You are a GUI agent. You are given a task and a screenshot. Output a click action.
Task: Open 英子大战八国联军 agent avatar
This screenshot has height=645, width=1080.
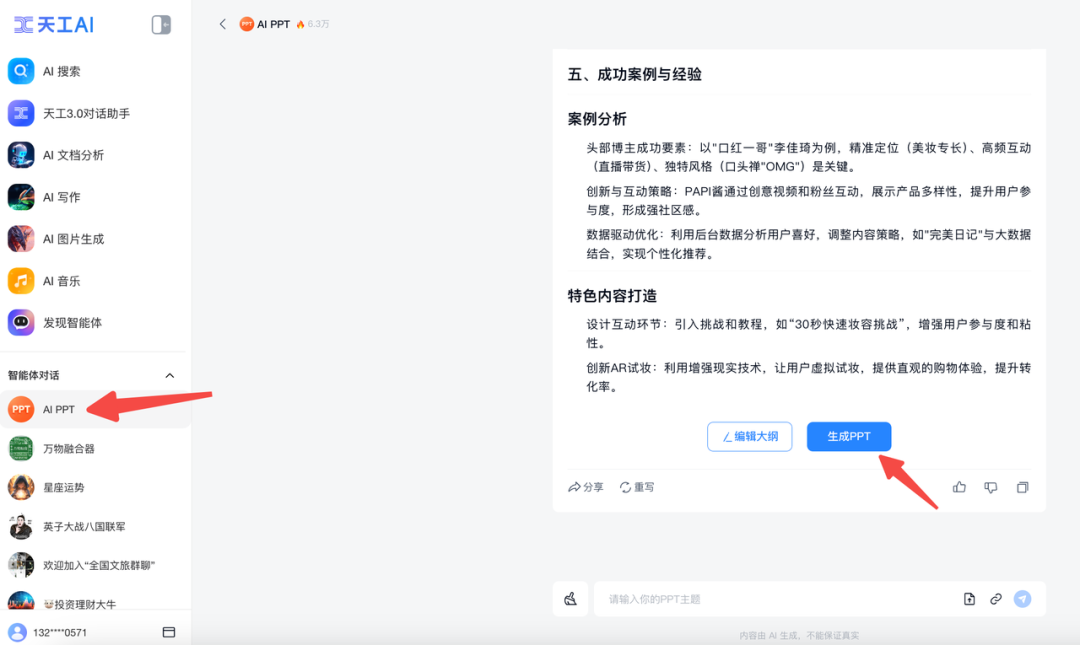click(x=21, y=526)
